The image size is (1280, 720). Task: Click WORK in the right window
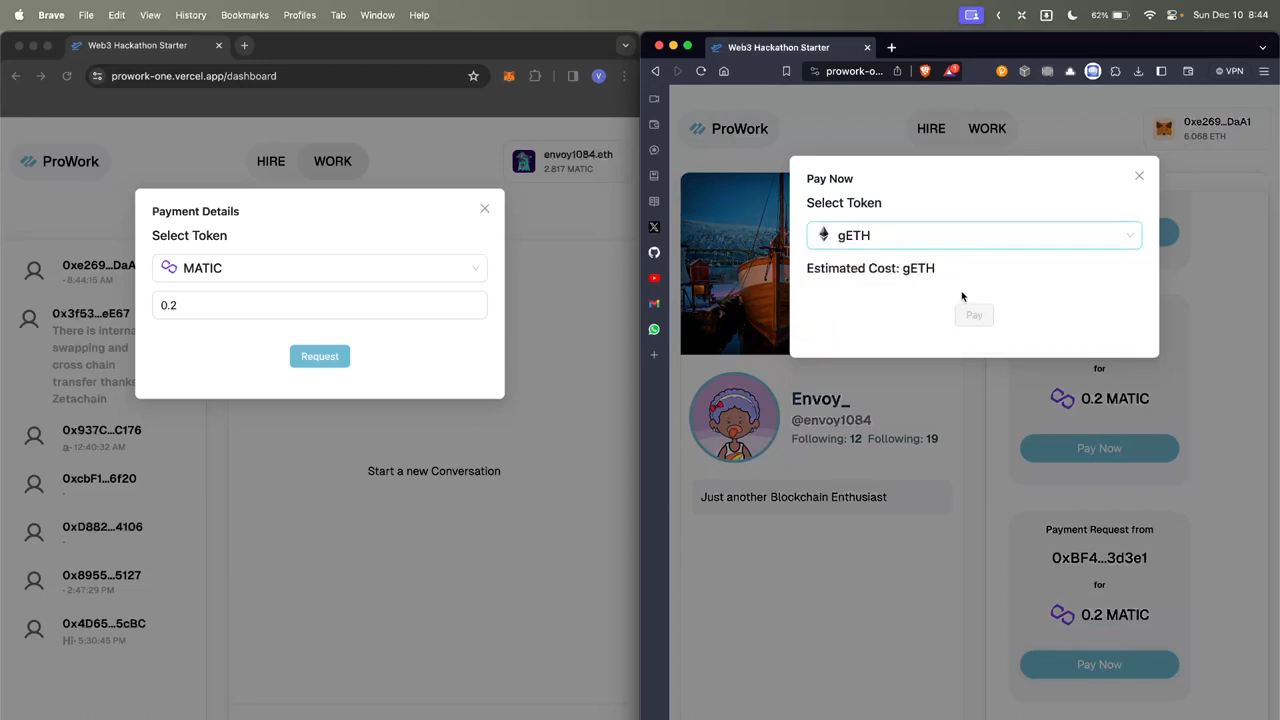click(x=987, y=128)
